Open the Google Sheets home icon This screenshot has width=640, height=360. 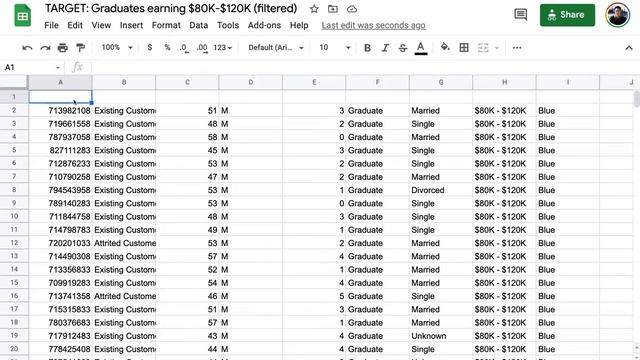22,16
